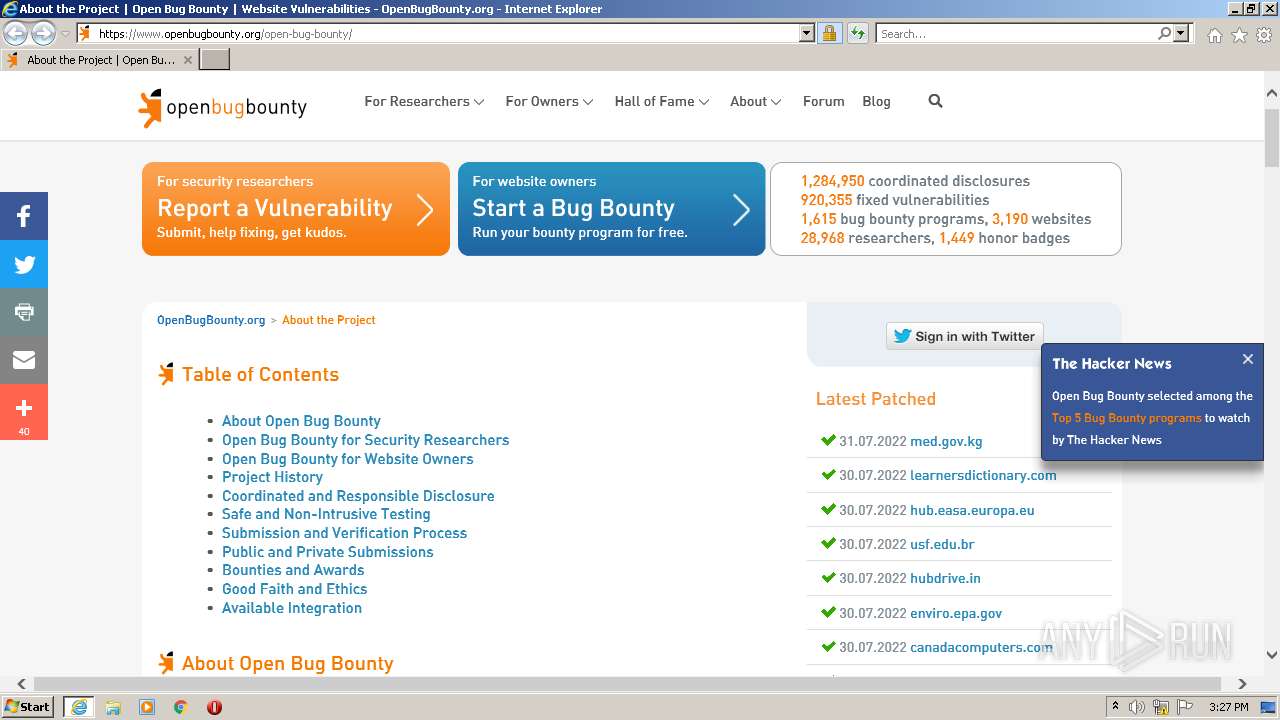Open Good Faith and Ethics link
Screen dimensions: 1280x720
coord(294,589)
